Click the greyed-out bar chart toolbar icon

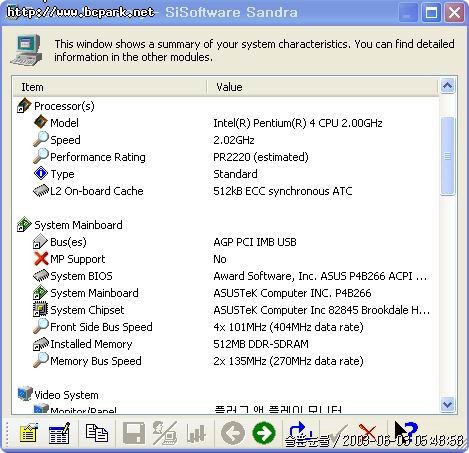(196, 433)
